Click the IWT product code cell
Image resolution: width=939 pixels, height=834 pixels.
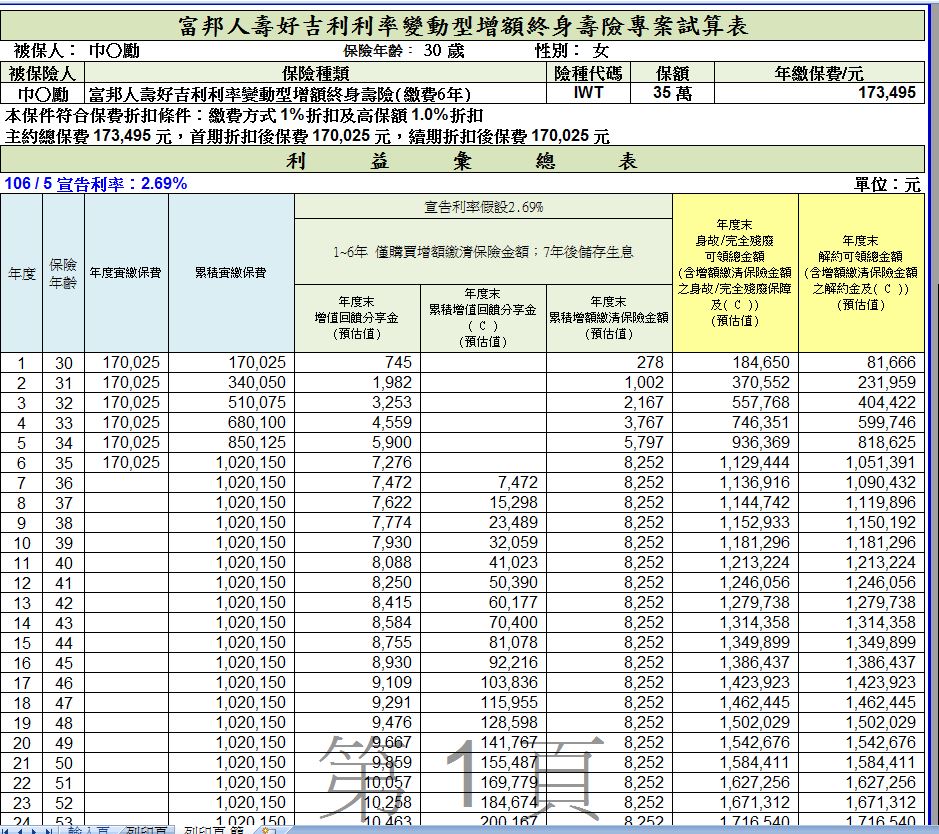click(588, 93)
